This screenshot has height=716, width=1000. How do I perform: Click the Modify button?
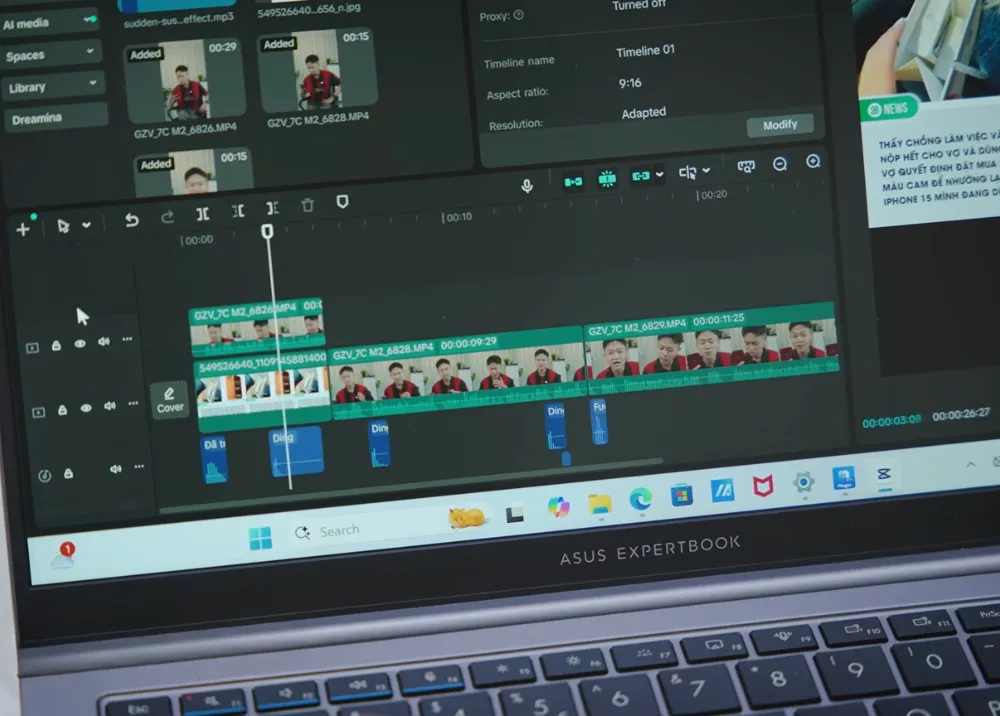(x=780, y=125)
